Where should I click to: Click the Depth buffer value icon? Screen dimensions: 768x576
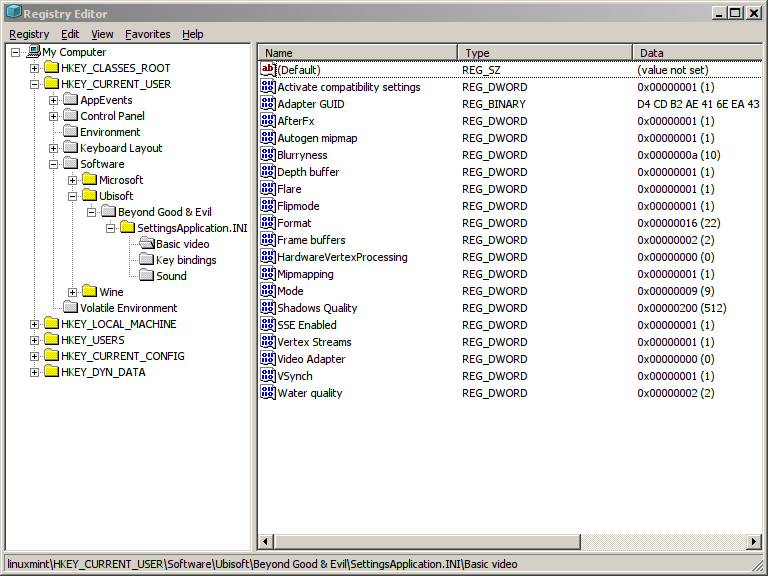(x=268, y=171)
